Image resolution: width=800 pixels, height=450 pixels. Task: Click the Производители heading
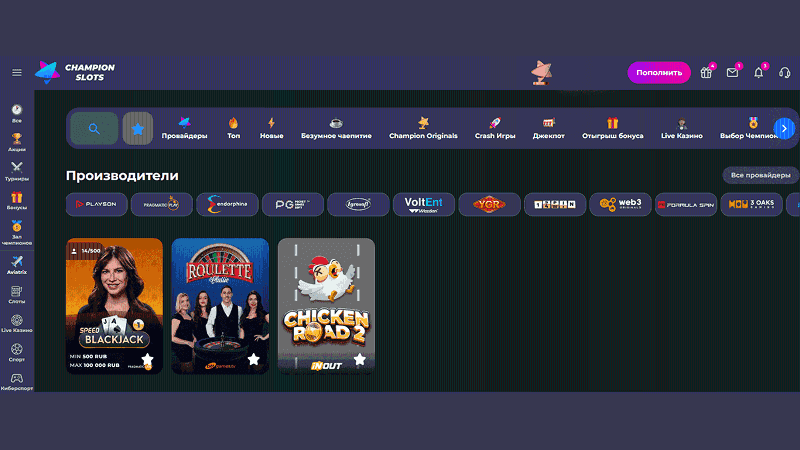tap(122, 176)
